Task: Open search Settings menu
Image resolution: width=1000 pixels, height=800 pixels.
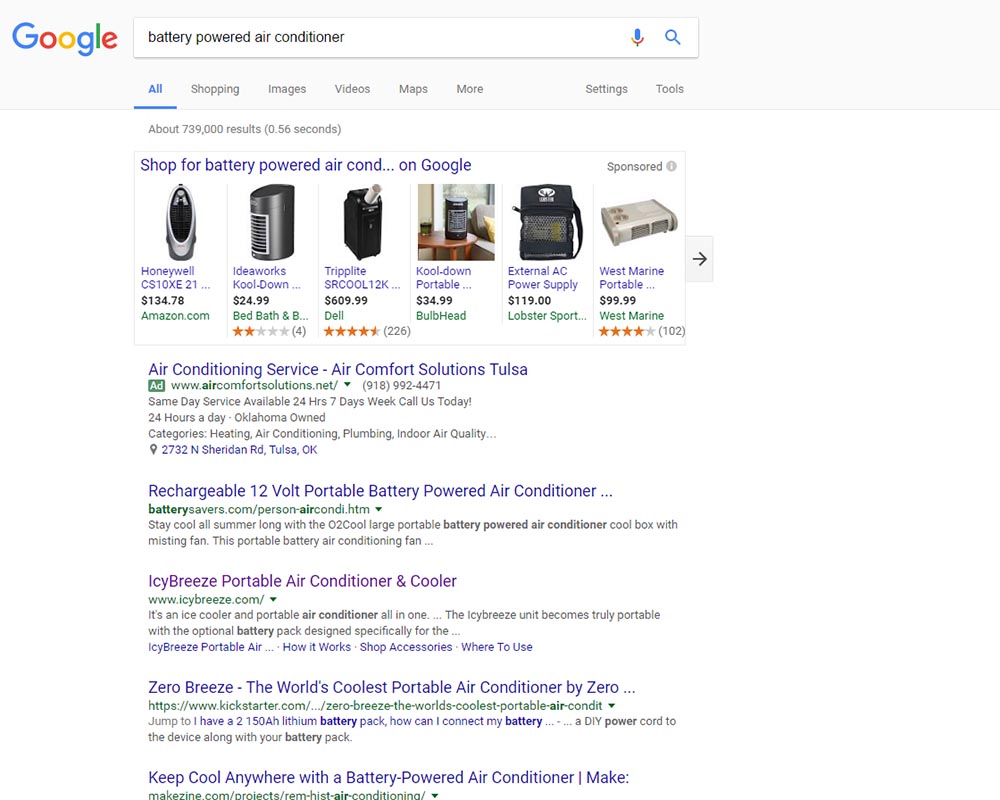Action: click(x=607, y=89)
